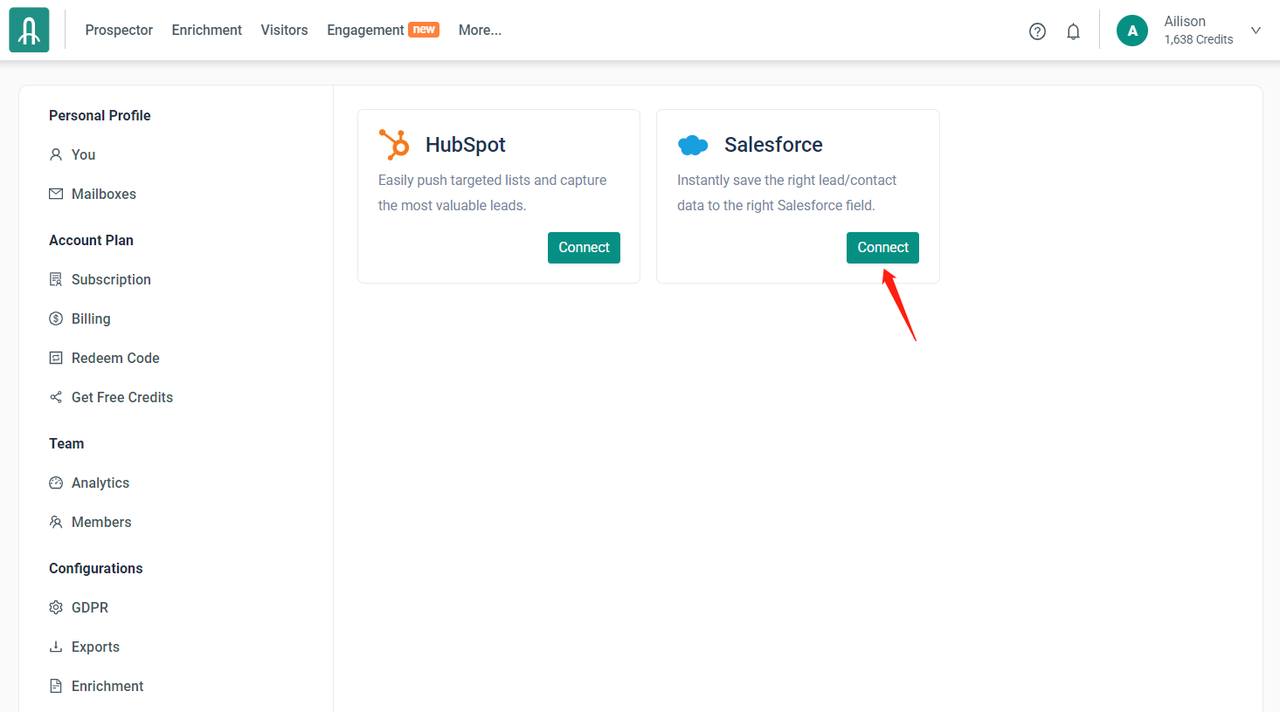This screenshot has width=1280, height=712.
Task: Open the team Members page
Action: [101, 522]
